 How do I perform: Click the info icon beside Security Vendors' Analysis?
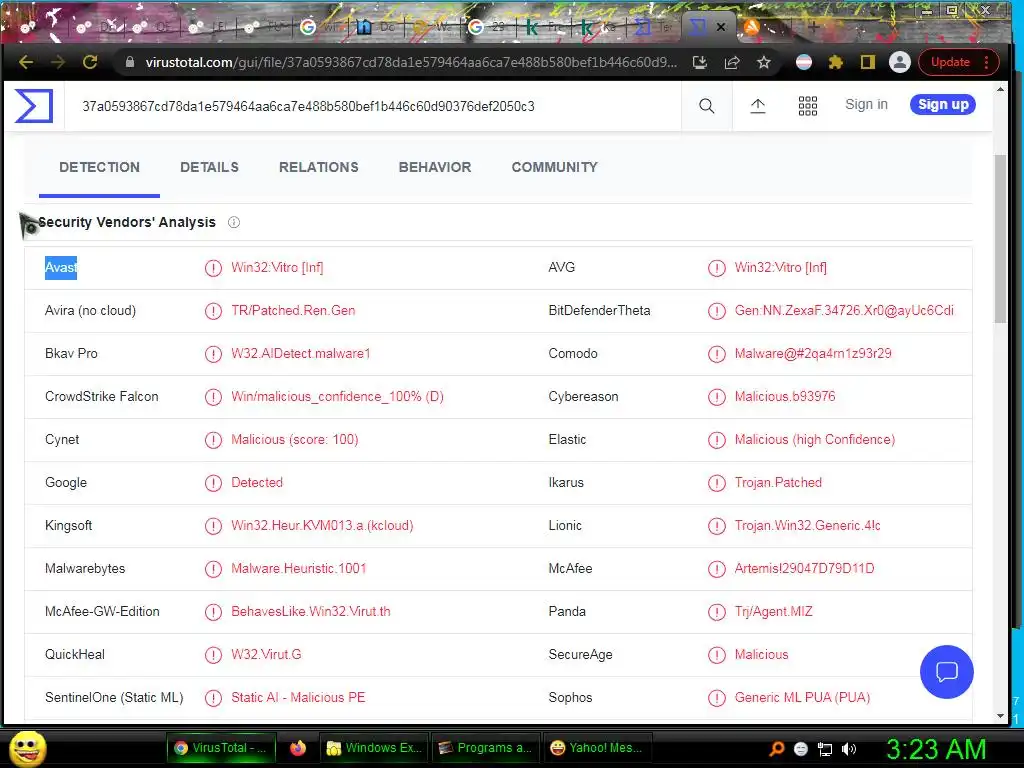[x=234, y=222]
